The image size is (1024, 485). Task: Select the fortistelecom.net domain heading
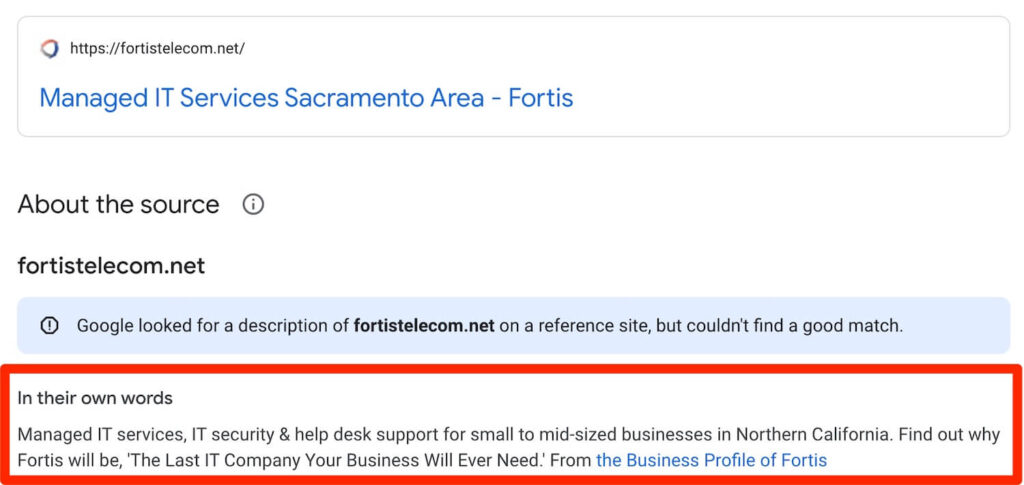tap(111, 266)
